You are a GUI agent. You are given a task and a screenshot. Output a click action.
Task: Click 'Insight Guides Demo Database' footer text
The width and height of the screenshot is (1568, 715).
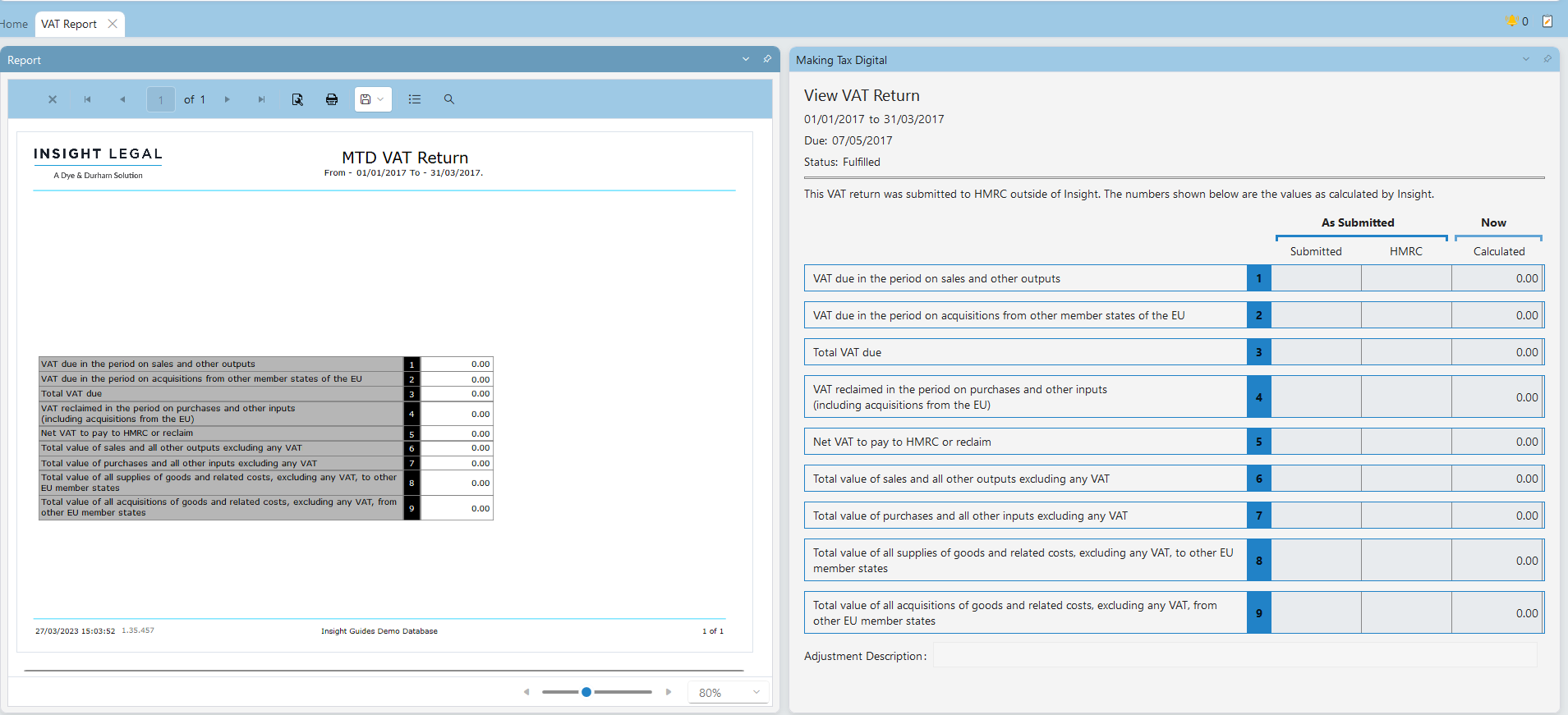click(x=379, y=631)
